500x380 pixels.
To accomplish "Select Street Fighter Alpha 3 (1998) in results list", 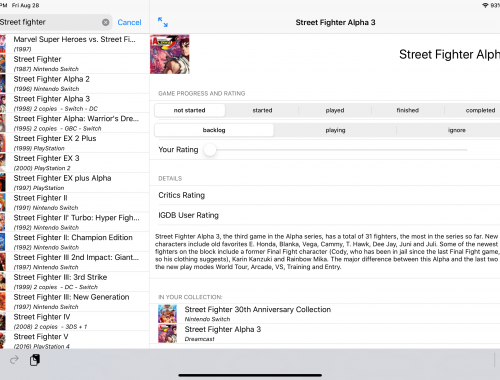I will pyautogui.click(x=75, y=103).
